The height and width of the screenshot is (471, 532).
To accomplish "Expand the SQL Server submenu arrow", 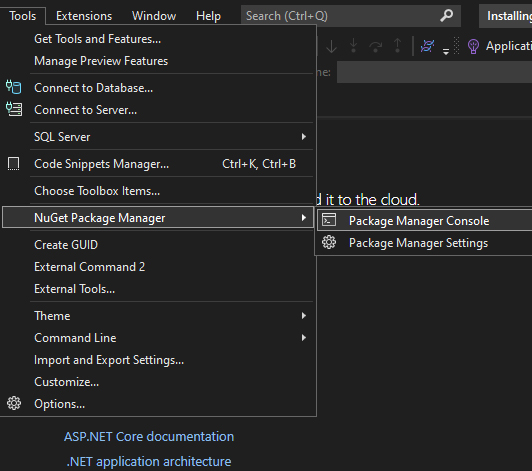I will point(304,136).
